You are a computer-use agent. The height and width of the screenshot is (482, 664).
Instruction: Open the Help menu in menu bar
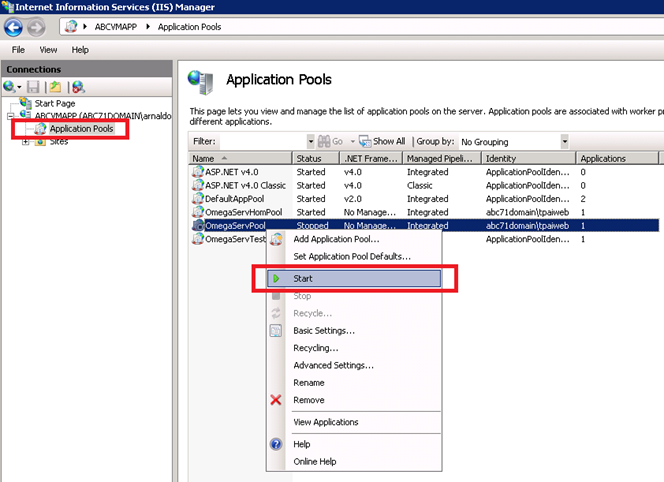click(80, 50)
